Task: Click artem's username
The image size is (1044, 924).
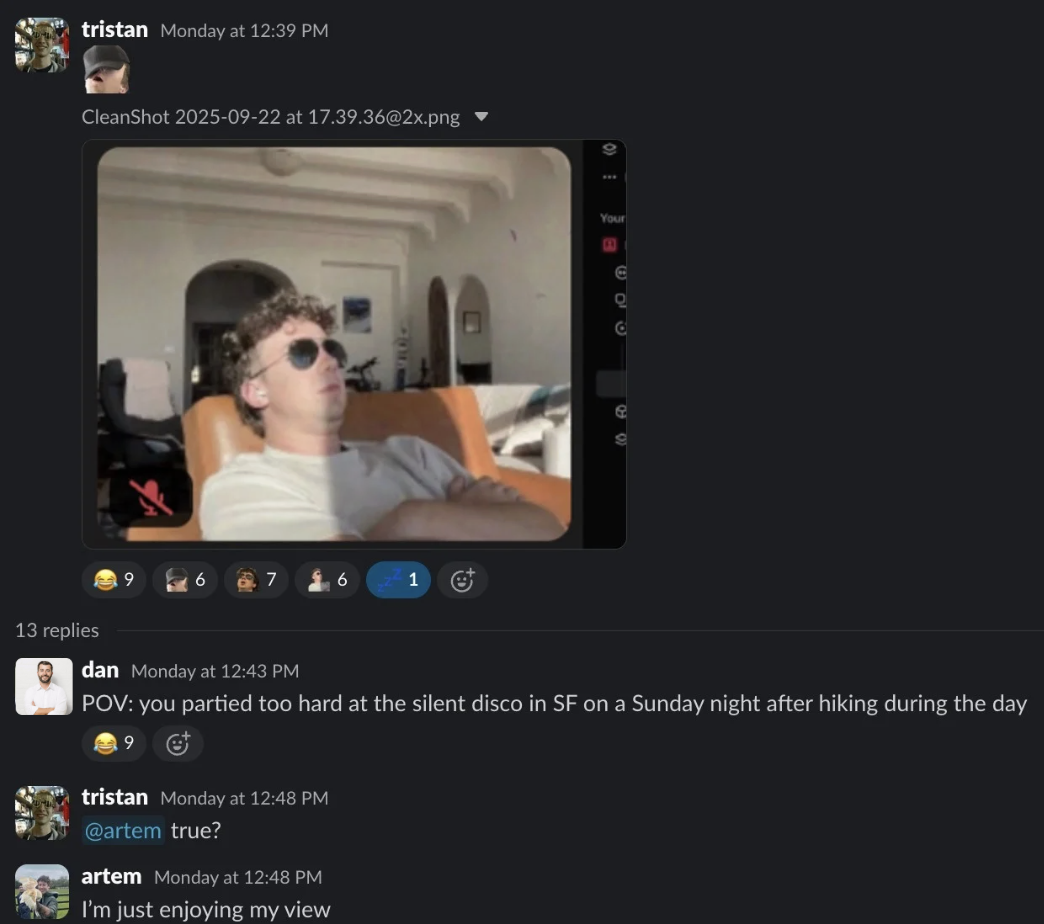Action: tap(111, 876)
